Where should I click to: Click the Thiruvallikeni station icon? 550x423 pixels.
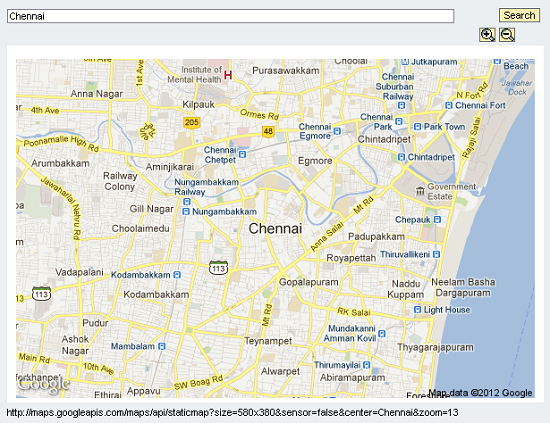point(436,254)
